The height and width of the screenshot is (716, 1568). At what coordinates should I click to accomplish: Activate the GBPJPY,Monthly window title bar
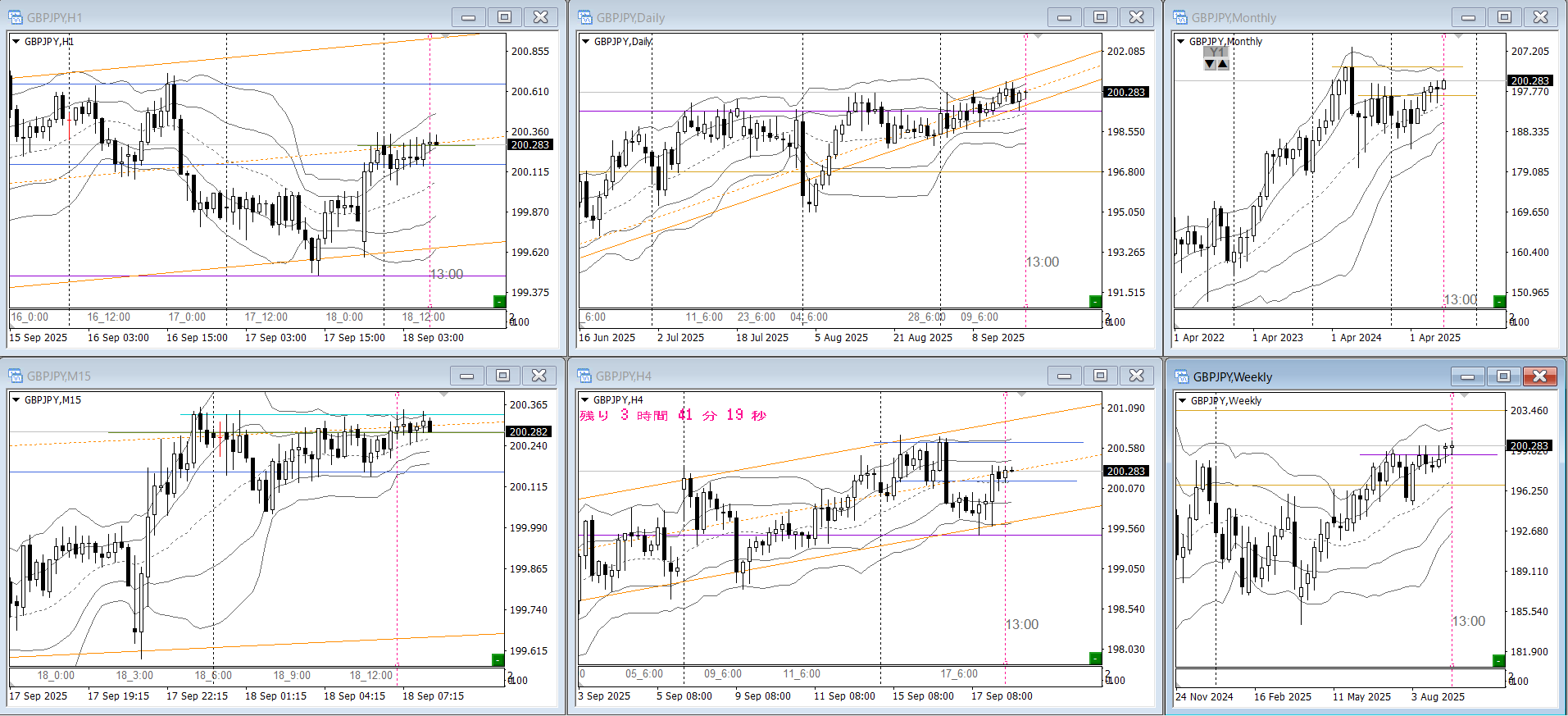click(1311, 17)
